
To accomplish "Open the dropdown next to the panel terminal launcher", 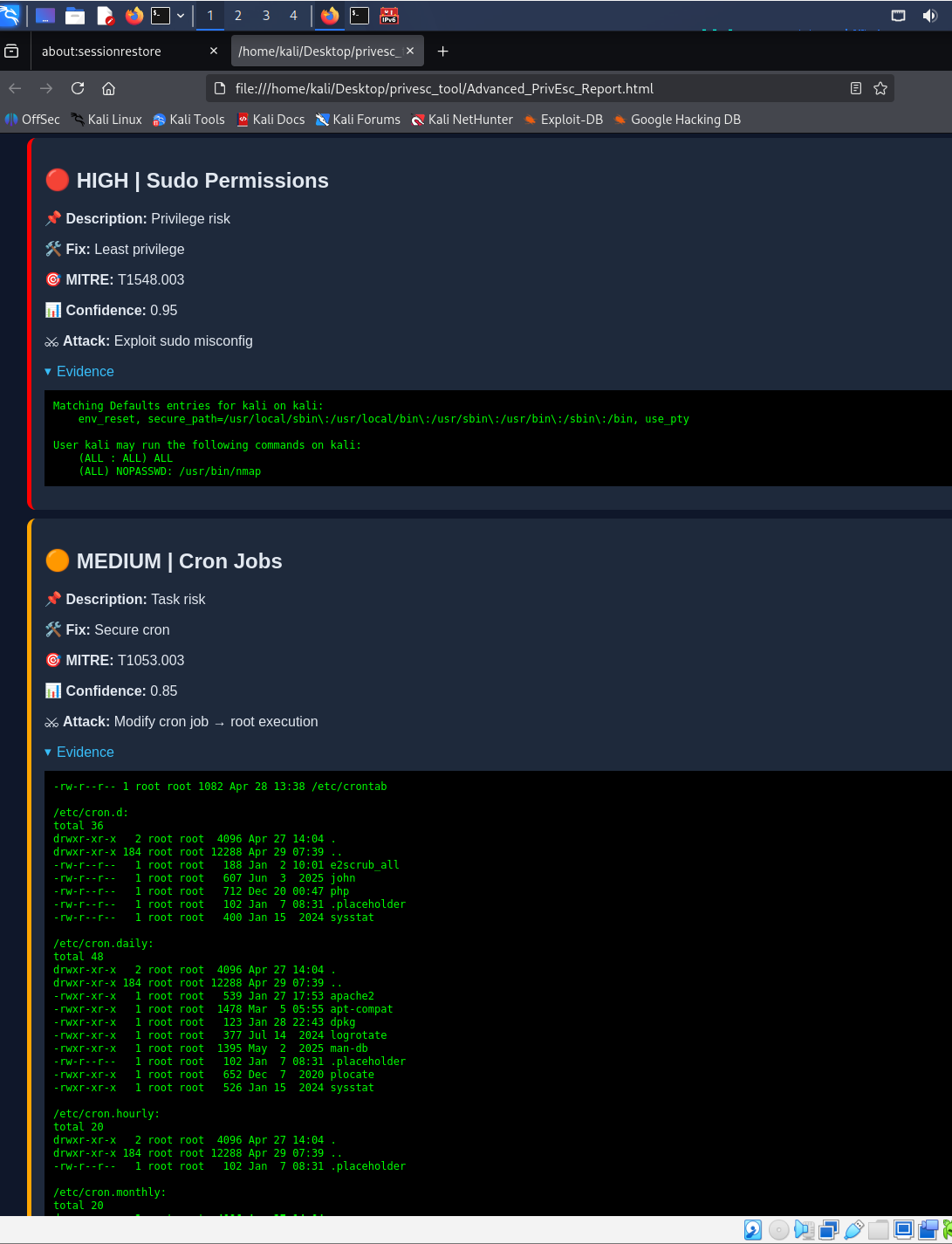I will click(x=181, y=16).
